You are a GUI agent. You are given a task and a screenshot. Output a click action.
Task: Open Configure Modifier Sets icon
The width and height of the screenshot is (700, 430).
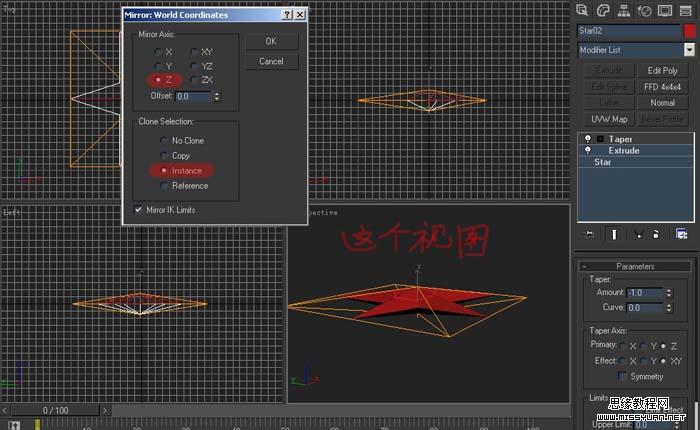[x=681, y=234]
